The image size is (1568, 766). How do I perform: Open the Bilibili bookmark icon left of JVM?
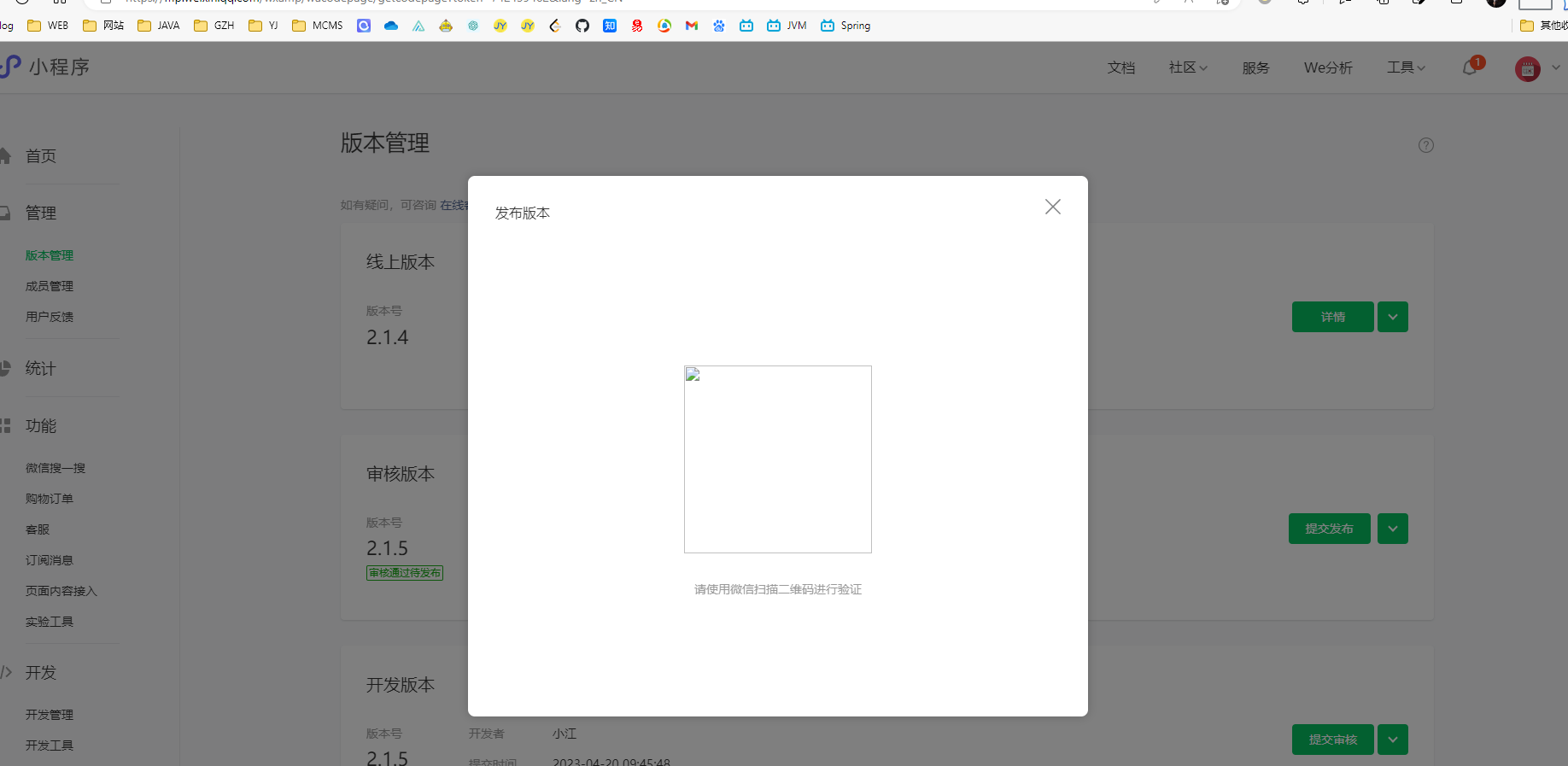point(746,26)
